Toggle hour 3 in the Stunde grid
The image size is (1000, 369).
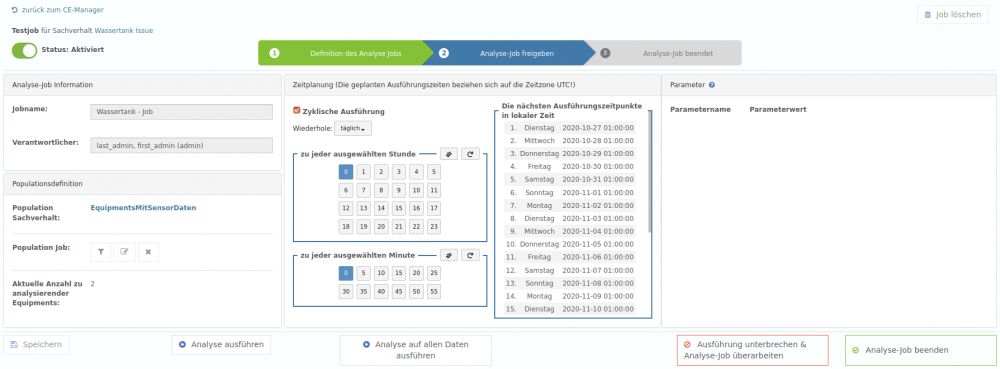pyautogui.click(x=398, y=171)
